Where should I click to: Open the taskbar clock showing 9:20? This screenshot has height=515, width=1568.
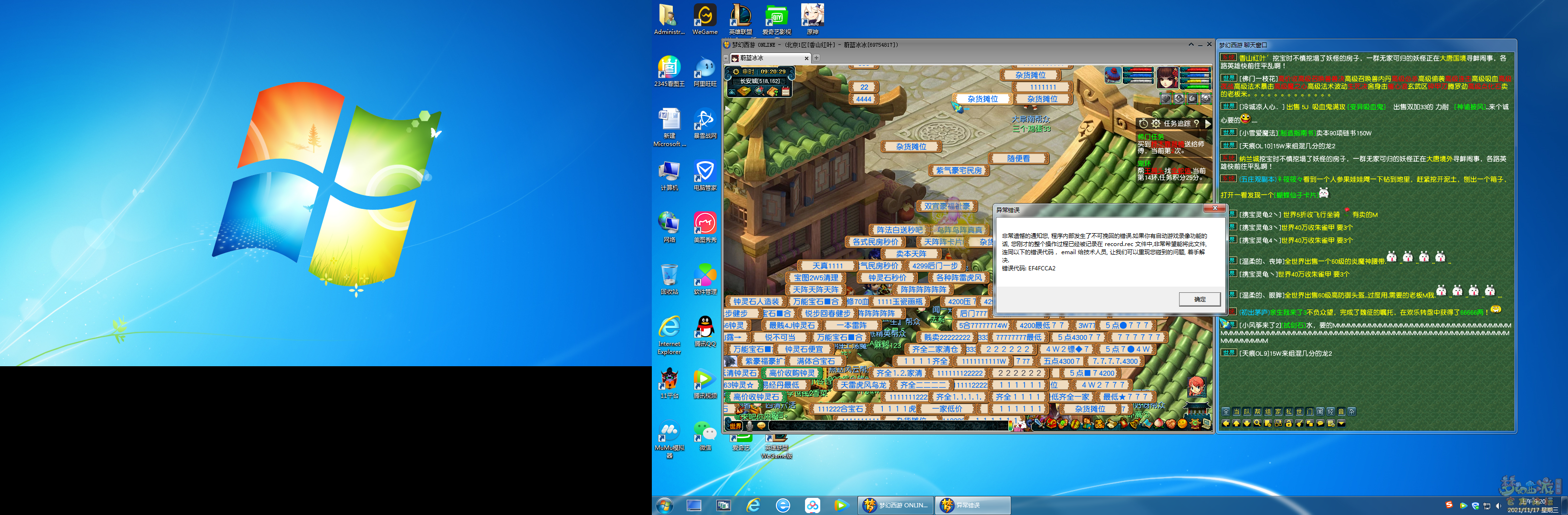click(1533, 506)
